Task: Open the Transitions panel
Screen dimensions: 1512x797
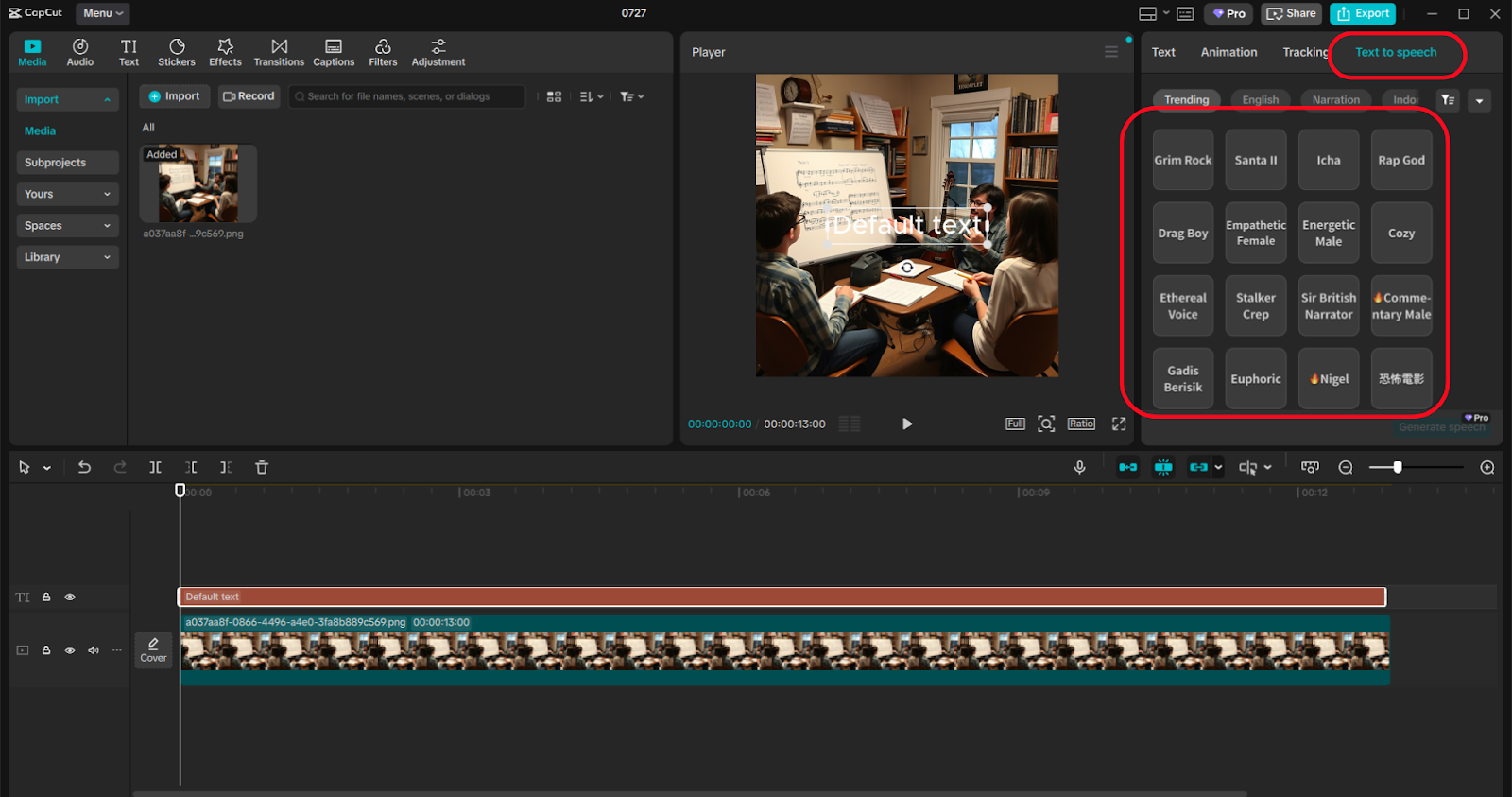Action: tap(279, 52)
